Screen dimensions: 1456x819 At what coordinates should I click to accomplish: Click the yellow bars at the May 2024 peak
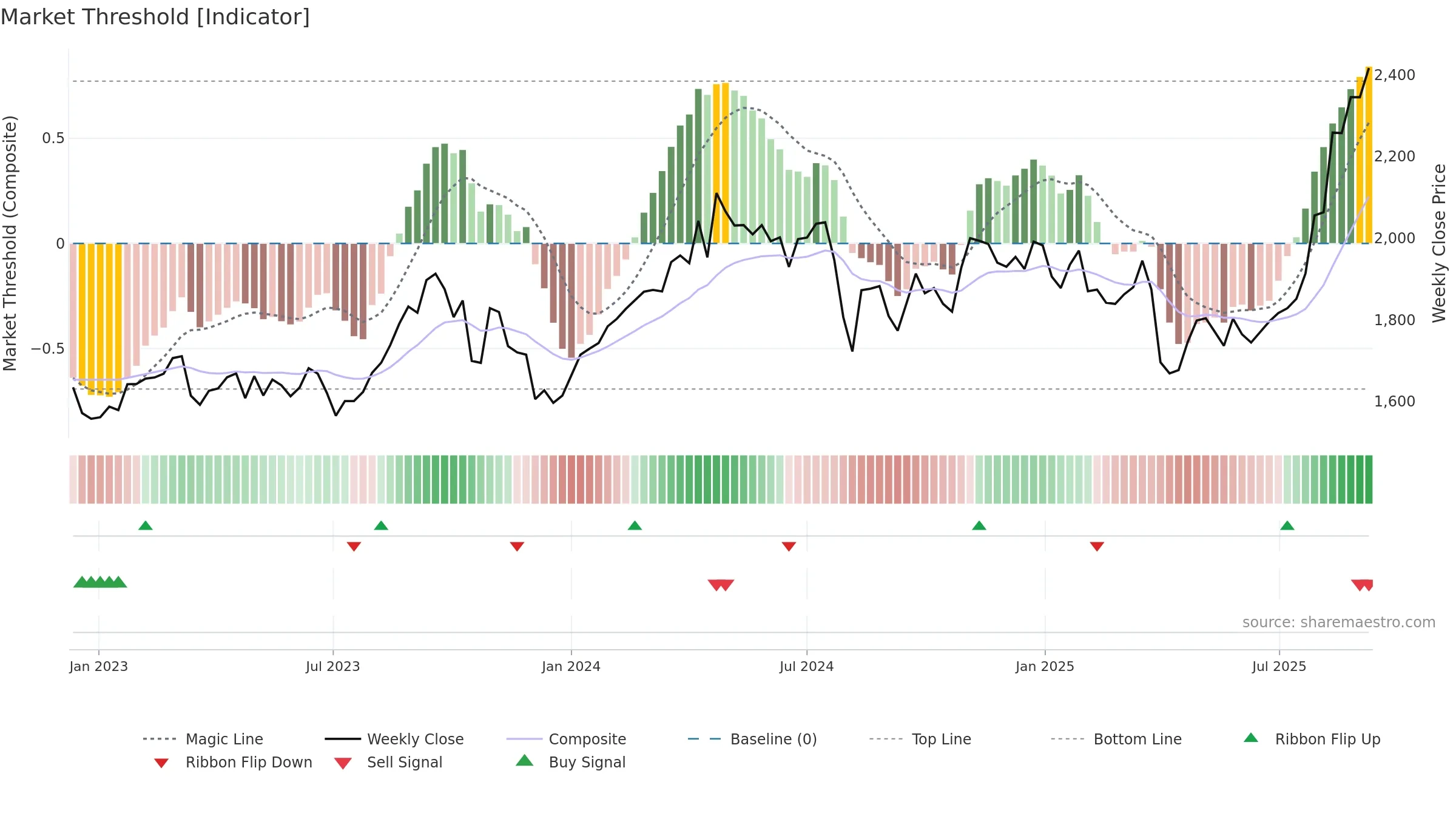click(721, 163)
